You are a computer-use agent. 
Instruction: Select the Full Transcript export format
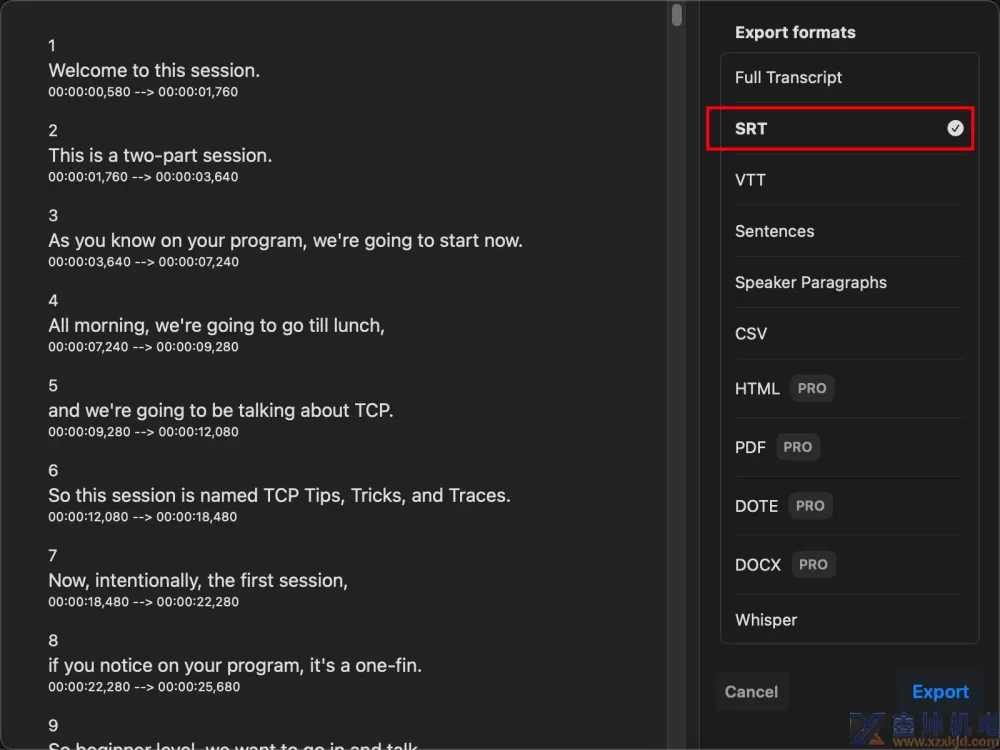849,78
